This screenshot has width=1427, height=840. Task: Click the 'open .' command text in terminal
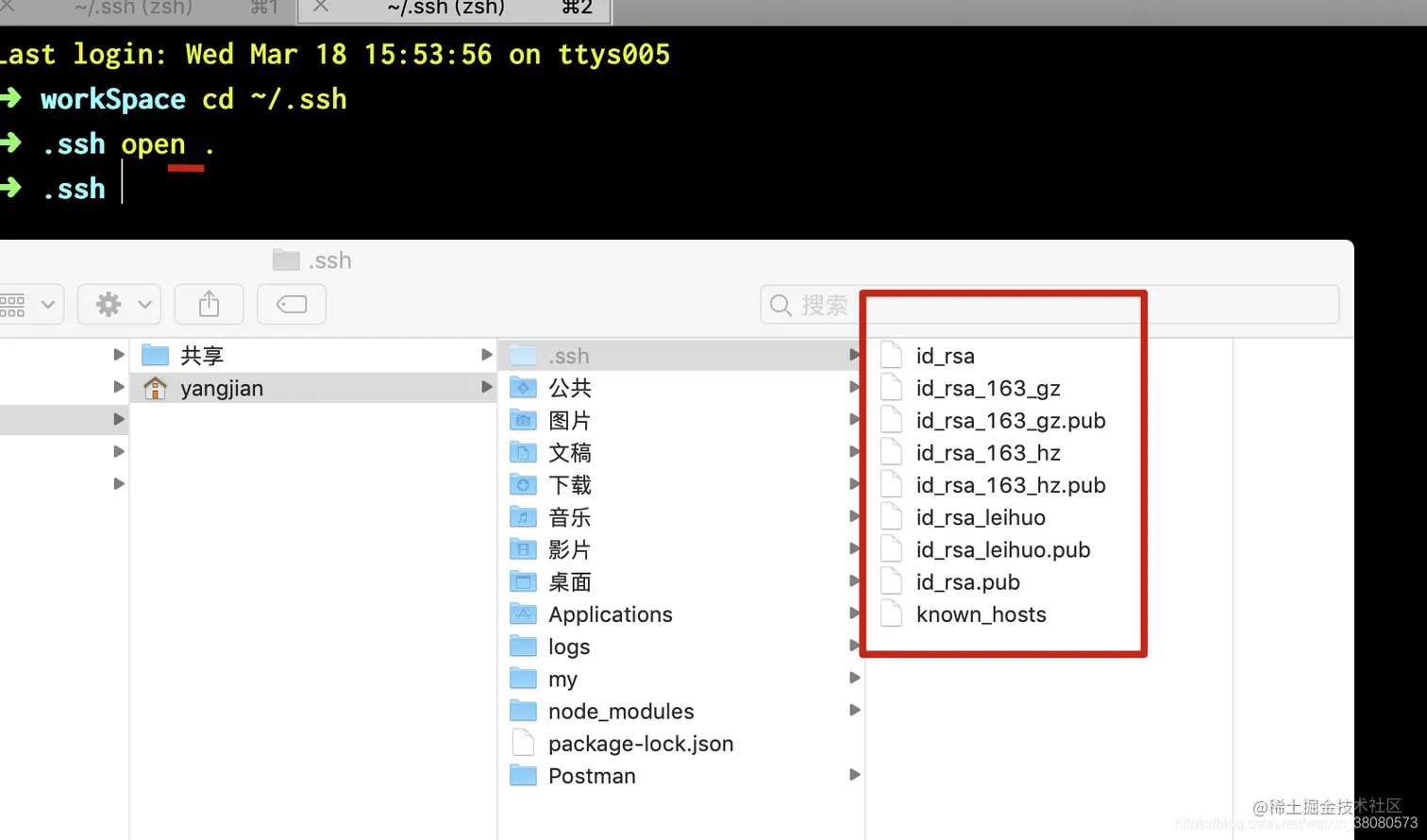click(x=168, y=144)
